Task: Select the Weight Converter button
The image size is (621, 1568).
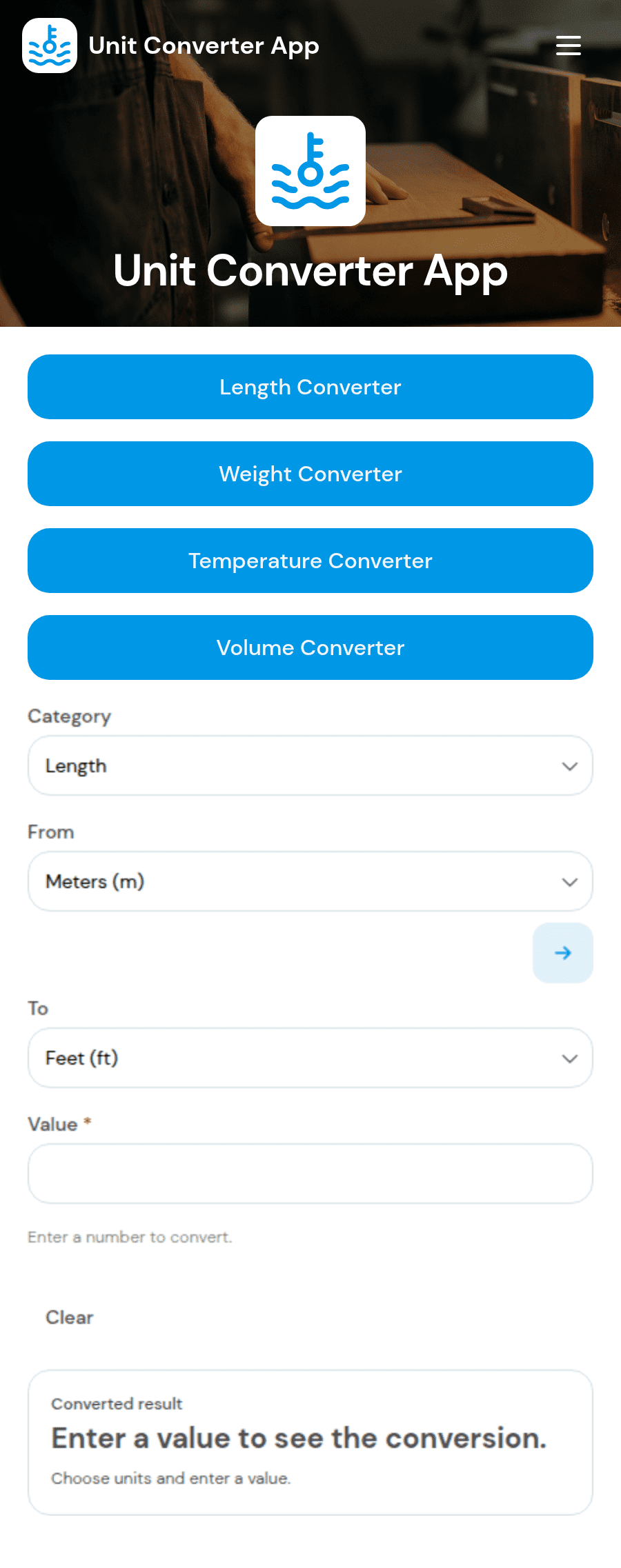Action: (x=310, y=474)
